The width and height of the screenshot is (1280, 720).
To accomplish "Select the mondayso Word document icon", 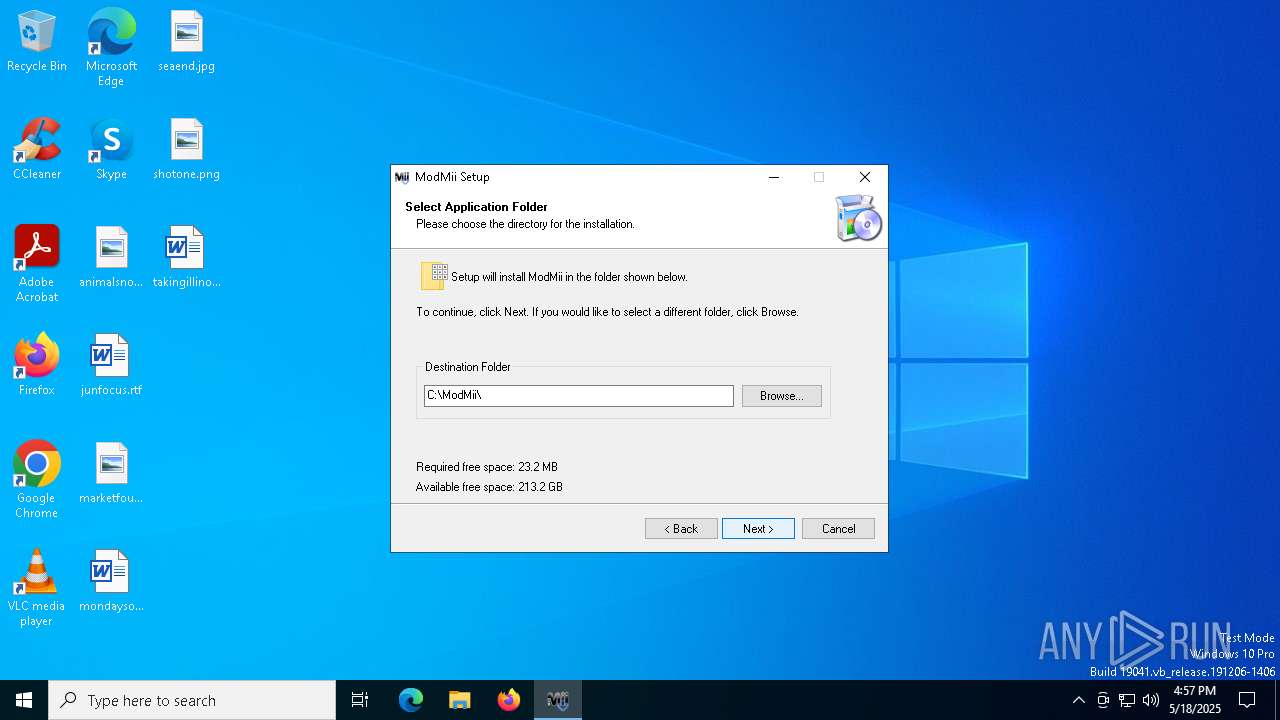I will coord(111,581).
